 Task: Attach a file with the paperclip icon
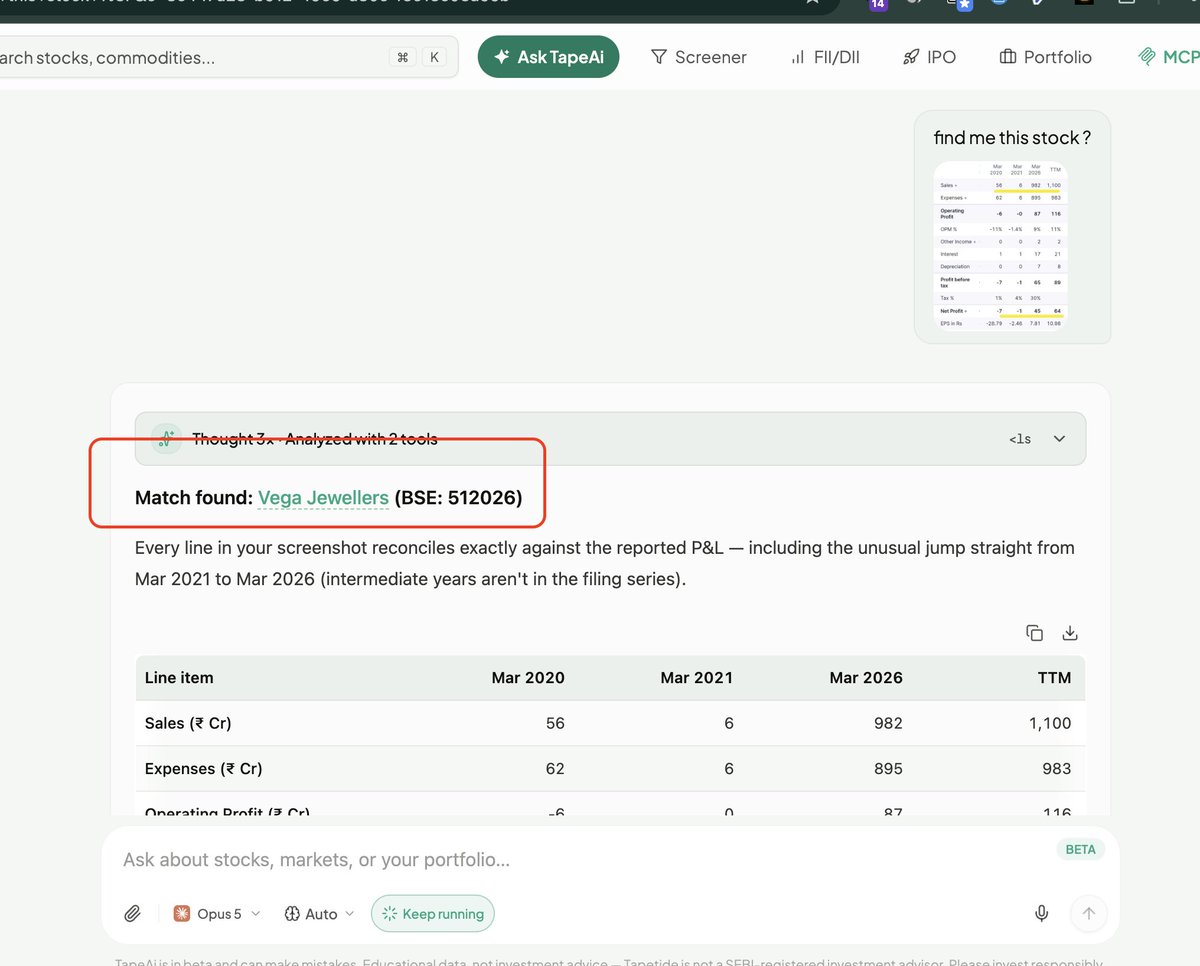132,913
